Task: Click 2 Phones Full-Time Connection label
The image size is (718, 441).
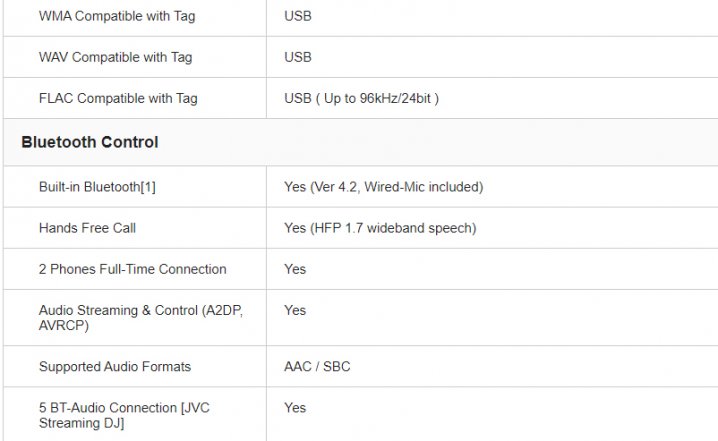Action: pyautogui.click(x=132, y=269)
